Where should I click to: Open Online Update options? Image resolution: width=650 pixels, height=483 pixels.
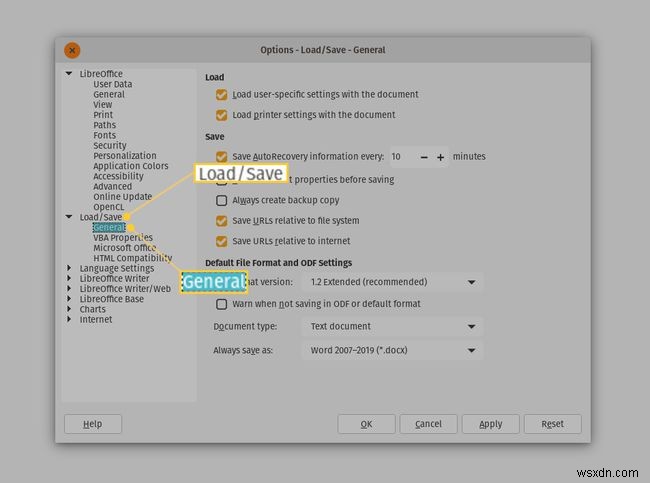[122, 197]
